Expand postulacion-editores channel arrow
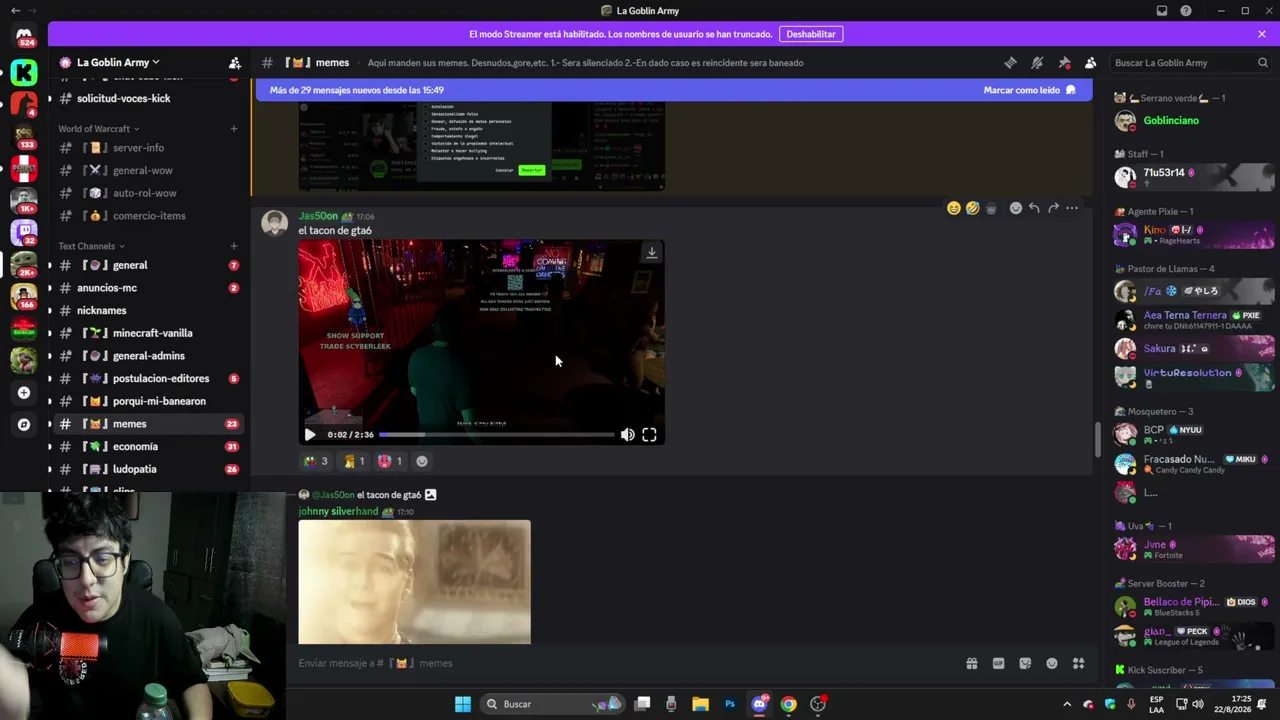Viewport: 1280px width, 720px height. tap(50, 379)
